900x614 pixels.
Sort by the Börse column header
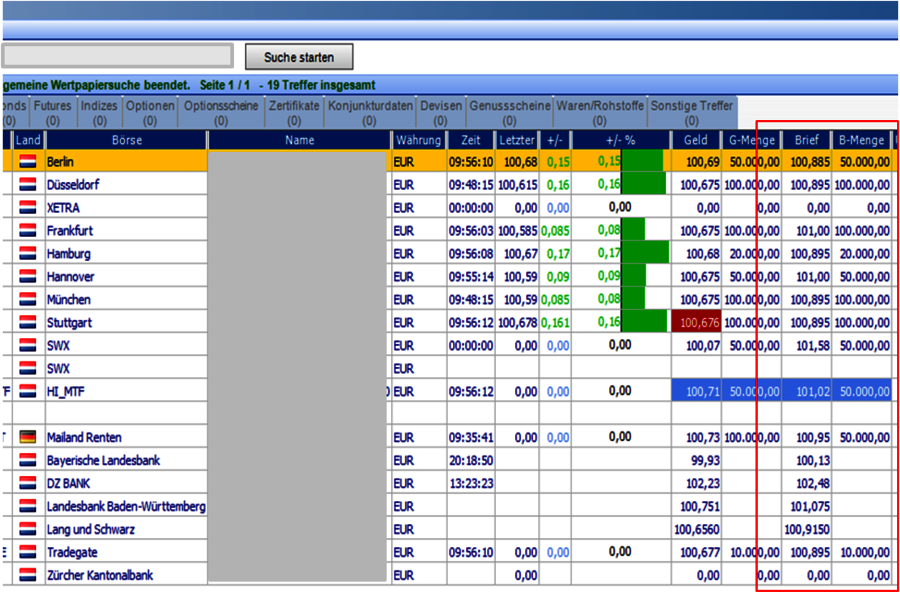click(x=126, y=140)
